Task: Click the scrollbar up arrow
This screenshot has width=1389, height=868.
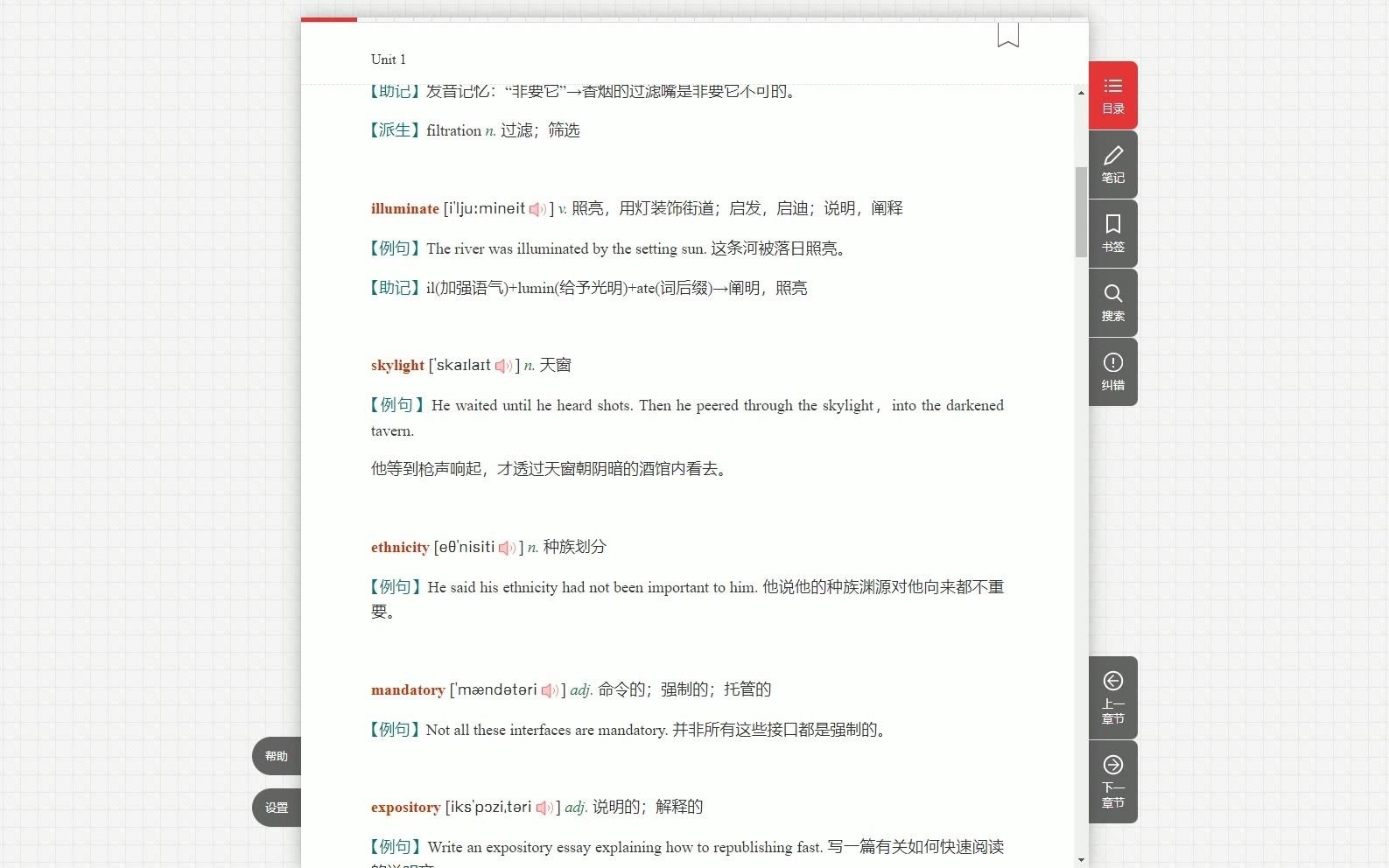Action: coord(1081,93)
